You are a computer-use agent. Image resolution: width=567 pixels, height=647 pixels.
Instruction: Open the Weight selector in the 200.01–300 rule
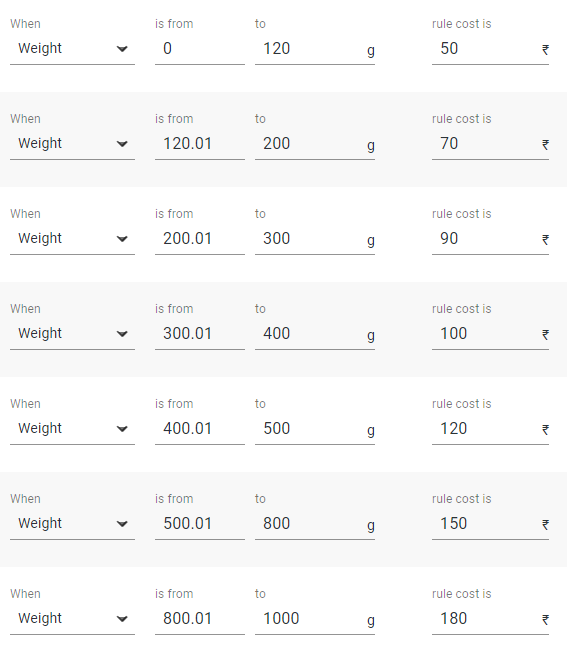[x=72, y=238]
